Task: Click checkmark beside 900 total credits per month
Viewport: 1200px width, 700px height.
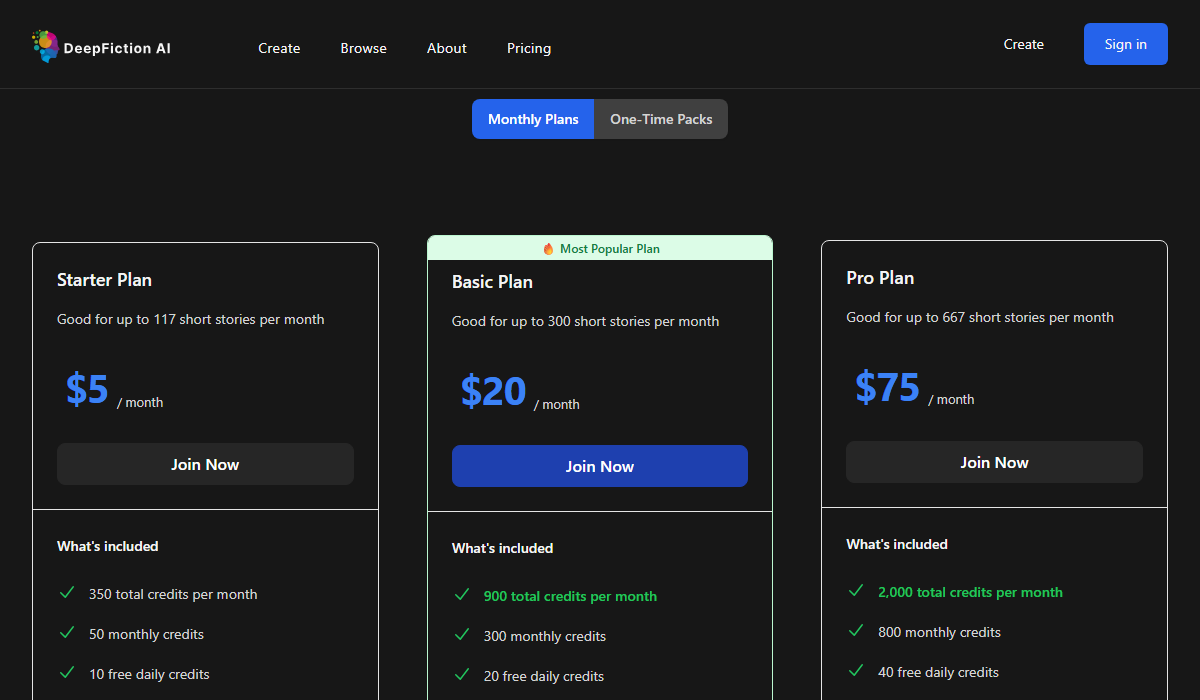Action: pyautogui.click(x=462, y=596)
